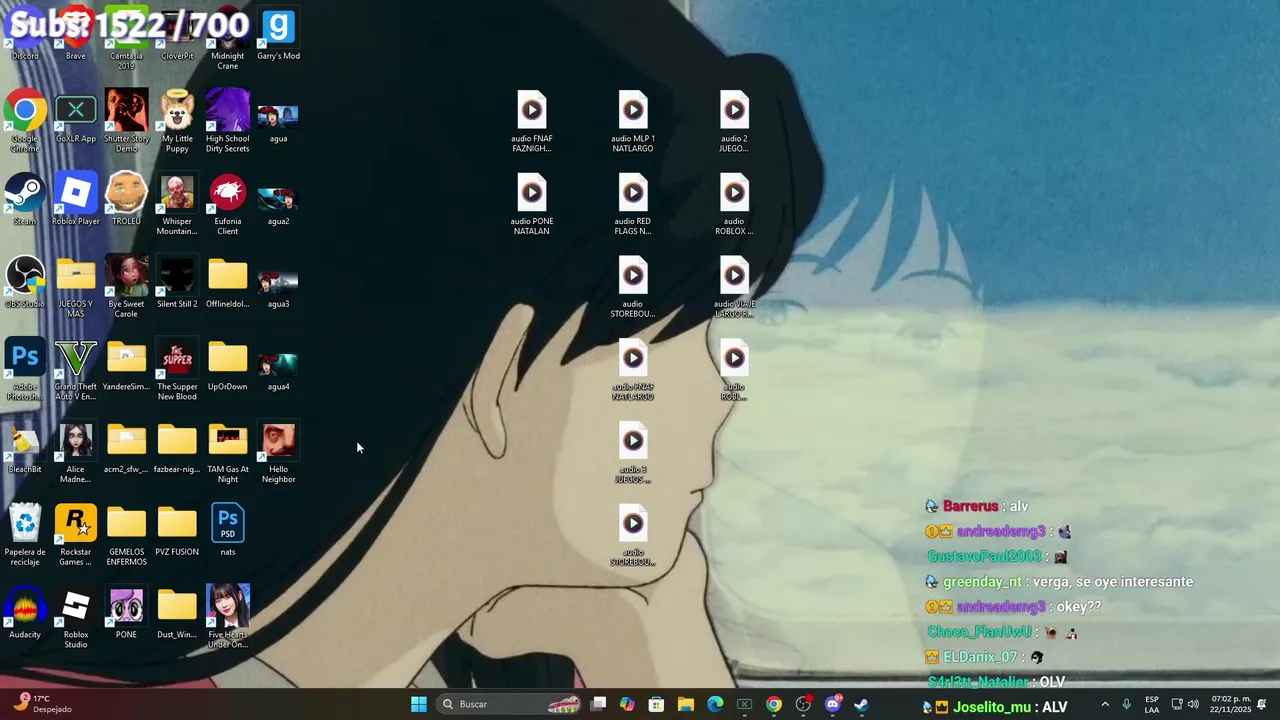The image size is (1280, 720).
Task: Open Papelera de reciclaje
Action: [25, 535]
